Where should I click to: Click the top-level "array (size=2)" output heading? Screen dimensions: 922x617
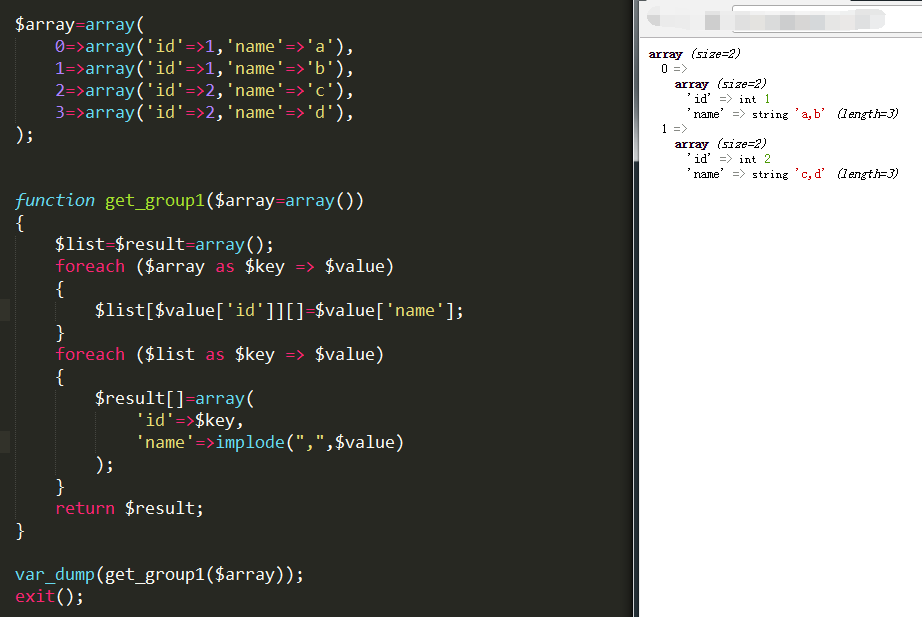pos(694,54)
